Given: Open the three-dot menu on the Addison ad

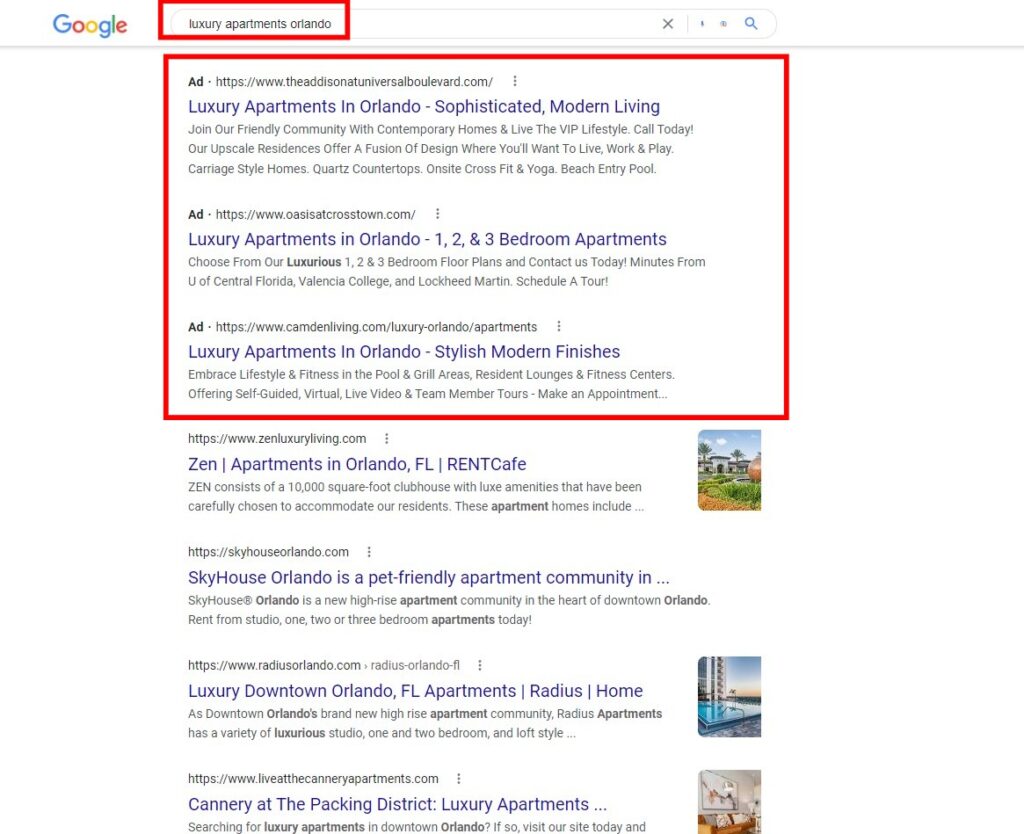Looking at the screenshot, I should coord(515,81).
